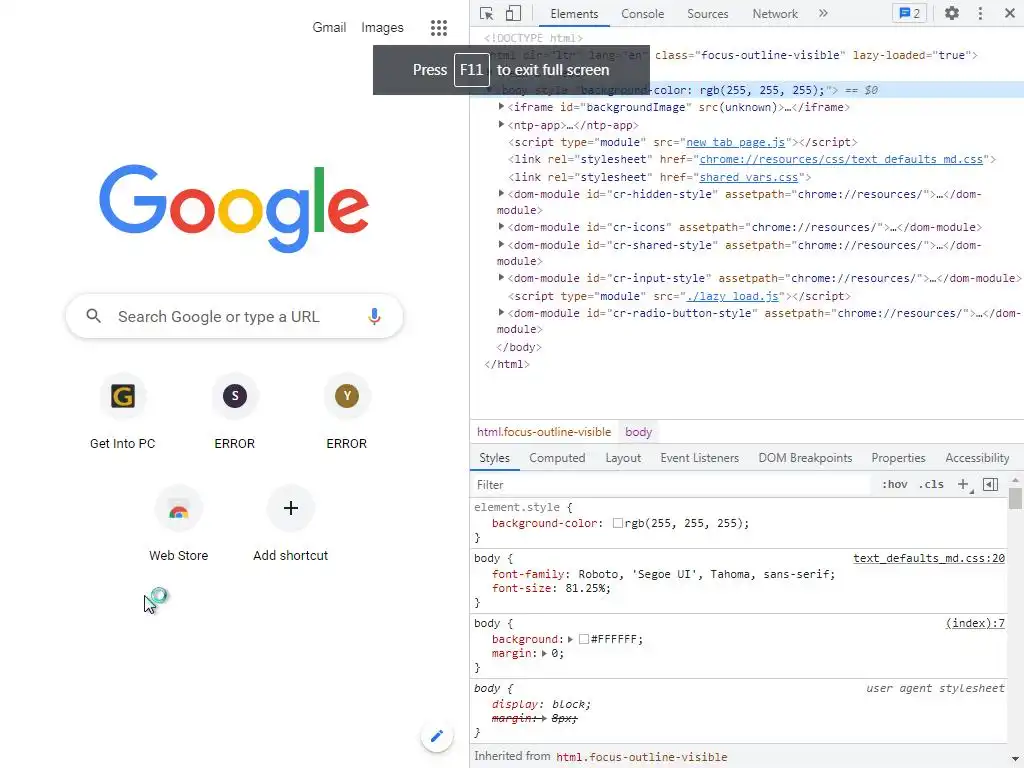The width and height of the screenshot is (1024, 768).
Task: Open the new_tab_page.js link
Action: coord(735,142)
